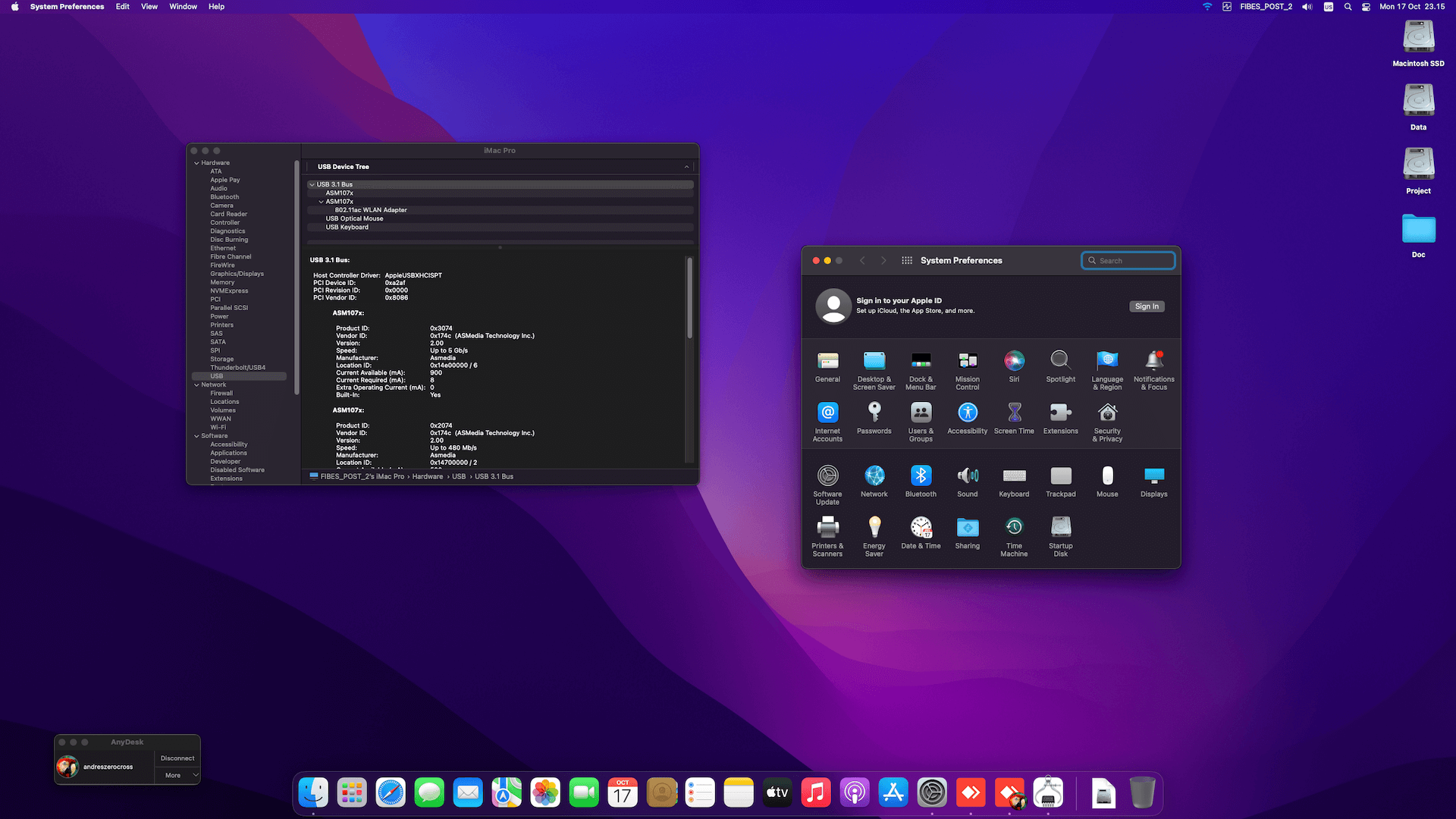Open the Mouse preferences pane
1456x819 pixels.
click(1107, 482)
